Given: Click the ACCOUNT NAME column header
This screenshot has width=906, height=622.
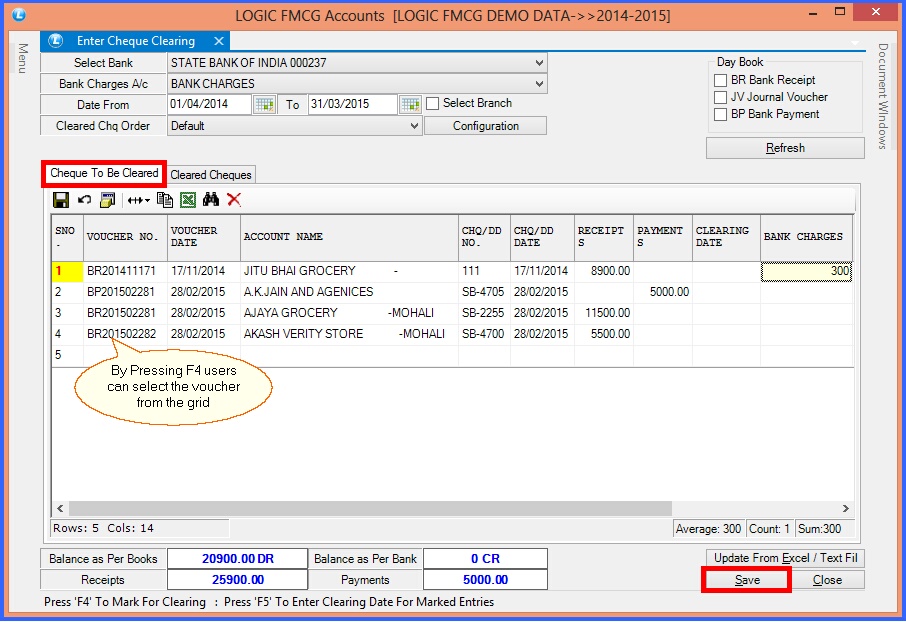Looking at the screenshot, I should 349,237.
